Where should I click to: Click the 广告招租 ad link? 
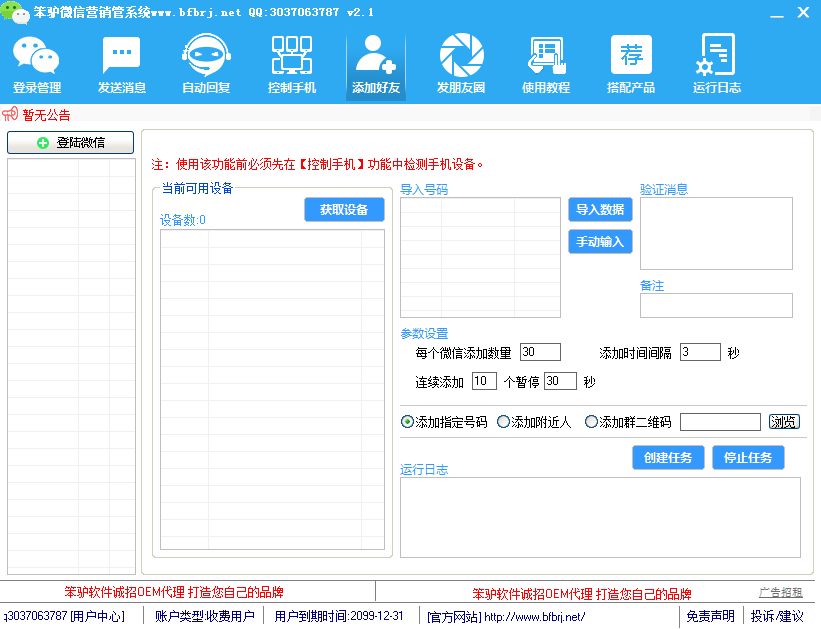[780, 592]
